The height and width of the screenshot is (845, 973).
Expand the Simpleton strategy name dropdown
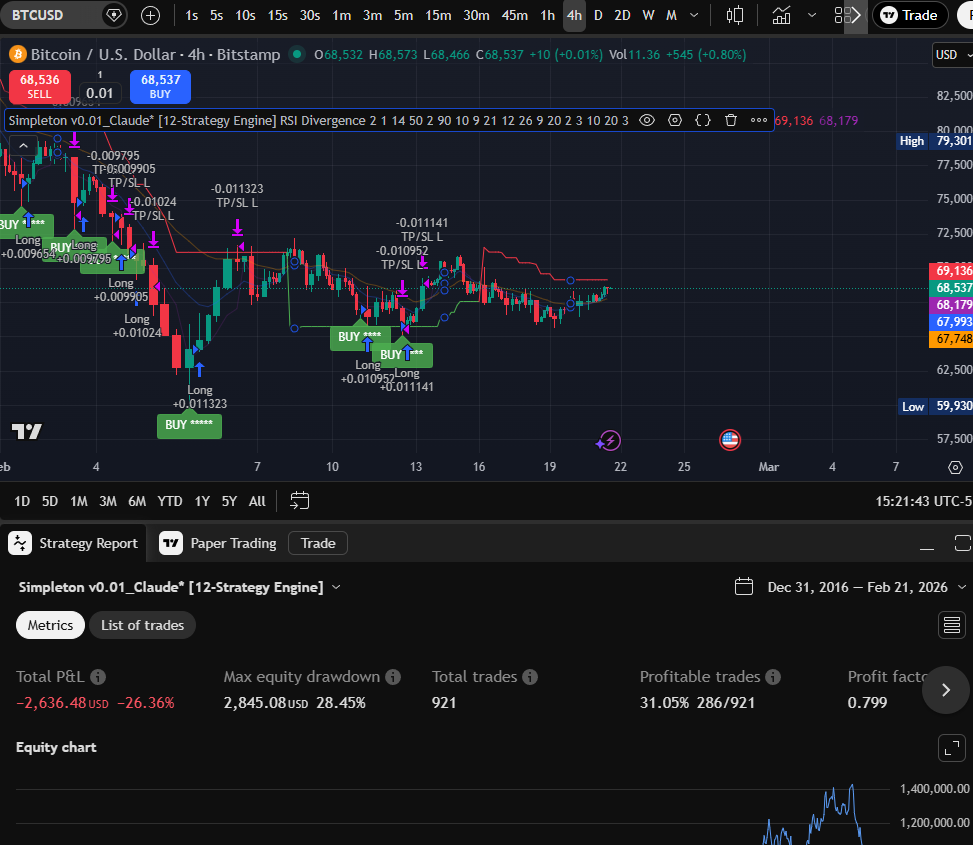pyautogui.click(x=335, y=587)
